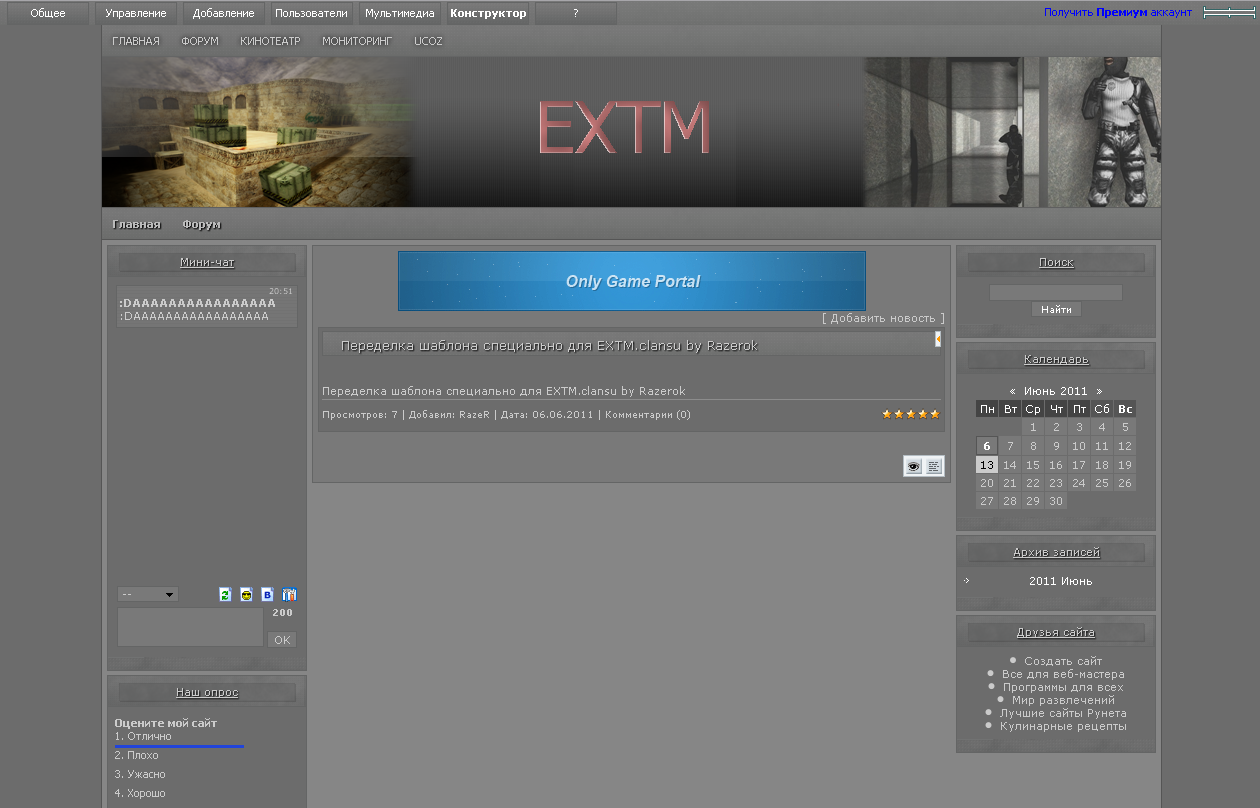Select poll answer 3. Ужасно
This screenshot has width=1260, height=808.
pyautogui.click(x=140, y=774)
